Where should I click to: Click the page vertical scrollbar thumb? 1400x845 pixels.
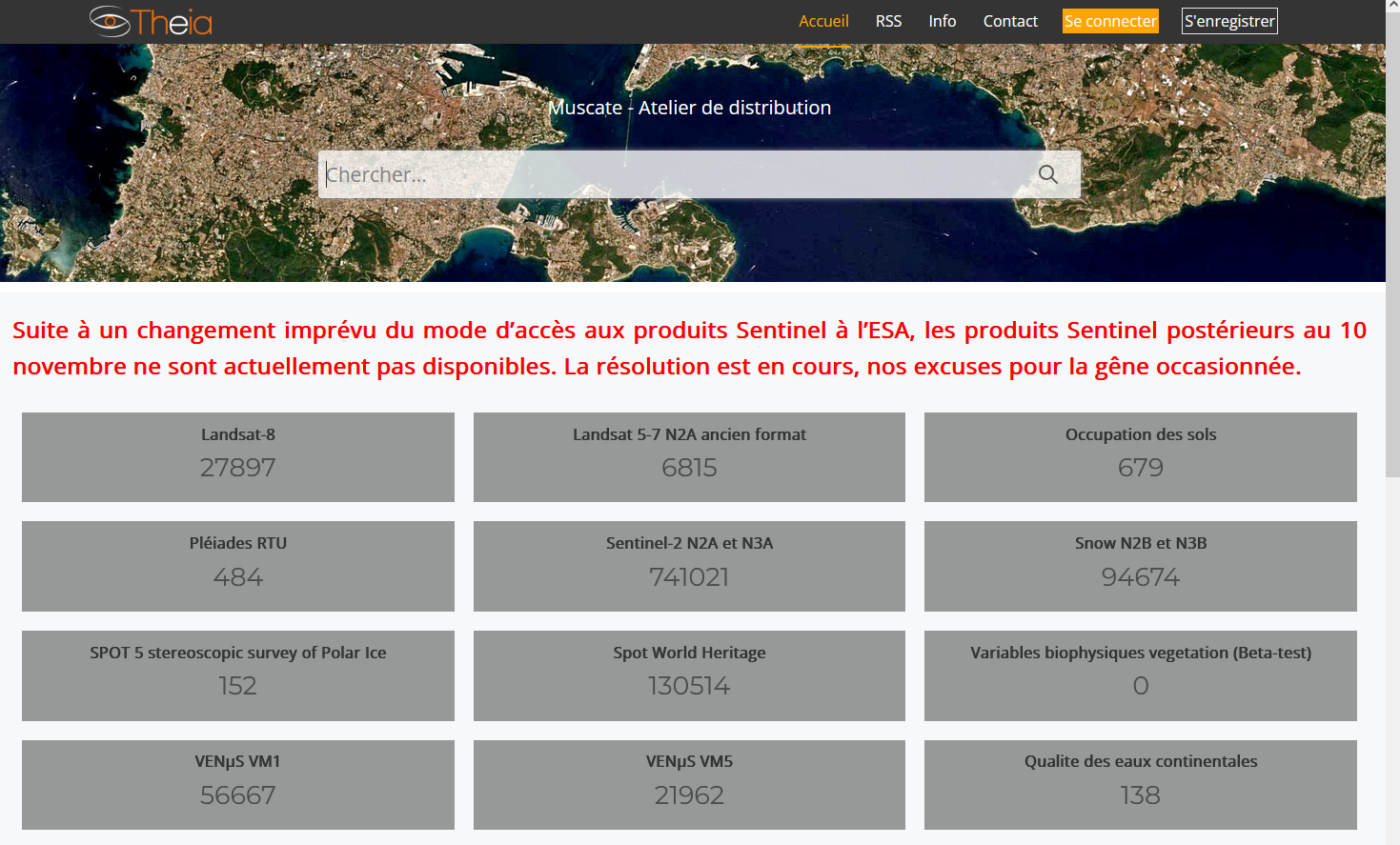[1392, 246]
